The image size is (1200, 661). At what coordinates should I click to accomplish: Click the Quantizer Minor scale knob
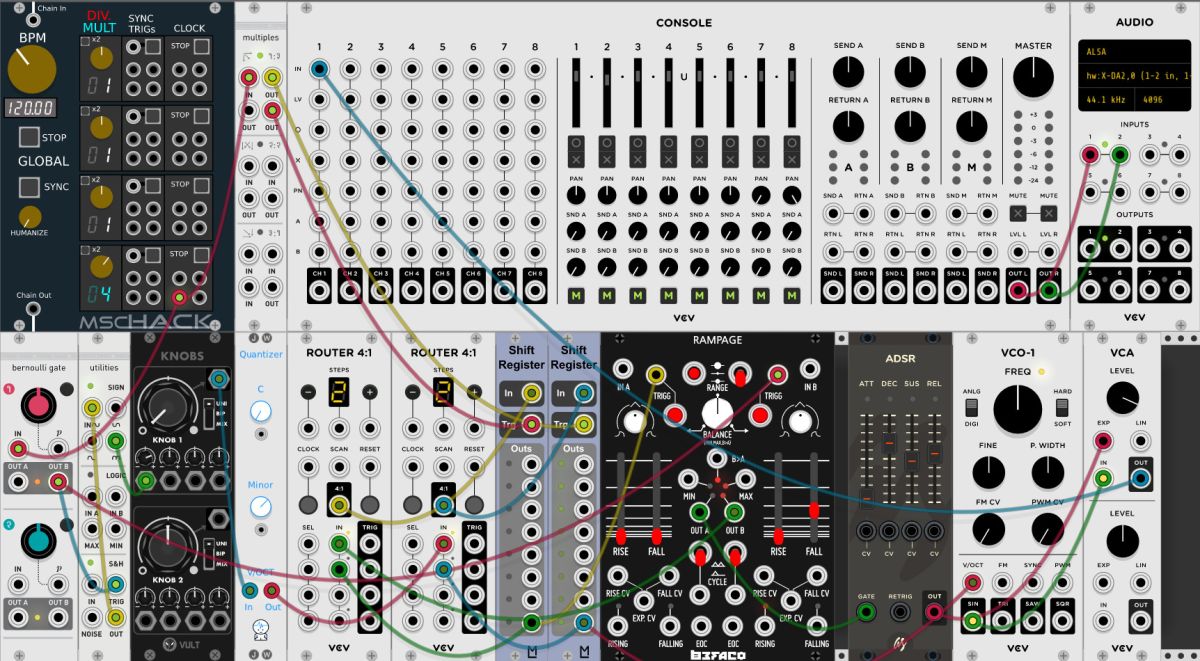click(260, 507)
